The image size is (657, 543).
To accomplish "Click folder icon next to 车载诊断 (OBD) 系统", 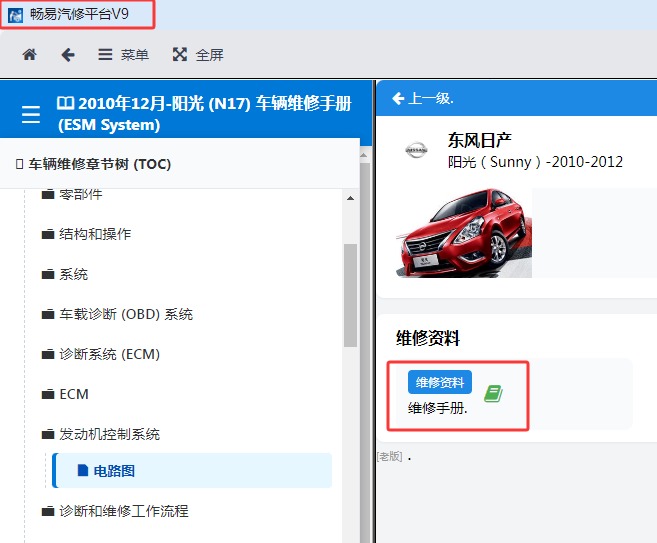I will click(48, 314).
